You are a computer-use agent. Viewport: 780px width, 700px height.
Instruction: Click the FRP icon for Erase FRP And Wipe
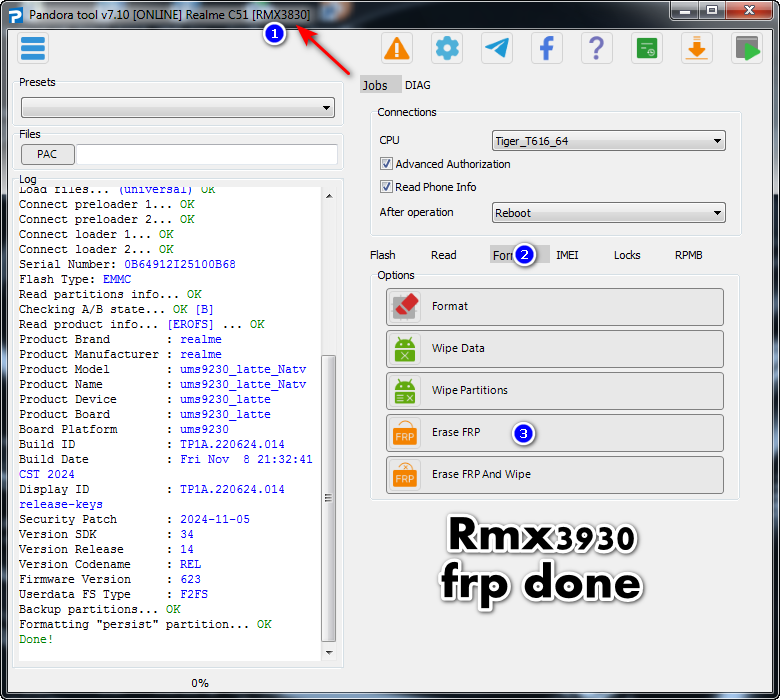pyautogui.click(x=405, y=475)
